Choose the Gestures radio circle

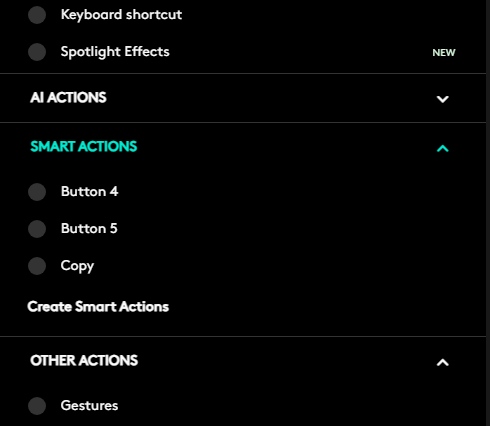37,406
